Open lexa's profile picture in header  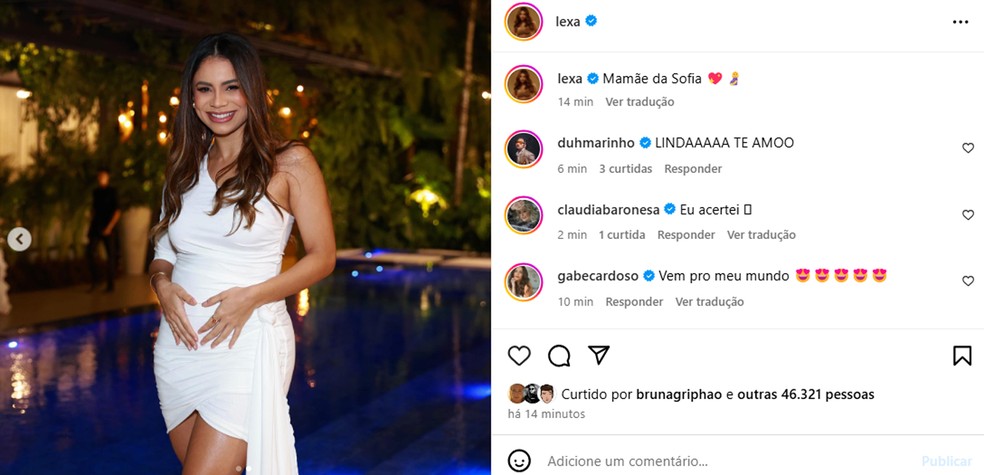pos(523,22)
